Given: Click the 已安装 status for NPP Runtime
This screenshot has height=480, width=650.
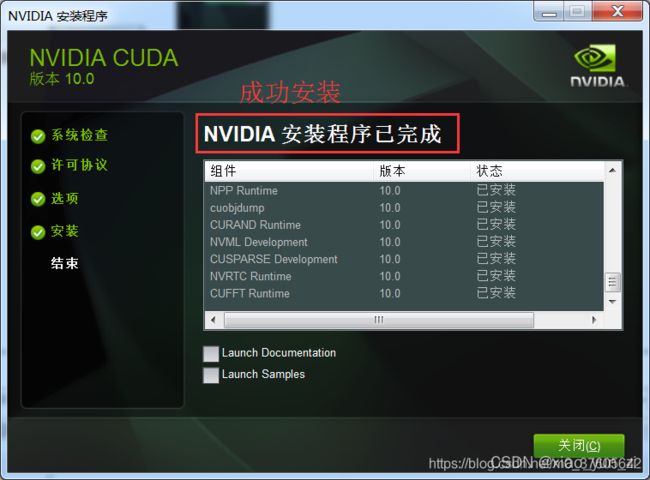Looking at the screenshot, I should [496, 190].
